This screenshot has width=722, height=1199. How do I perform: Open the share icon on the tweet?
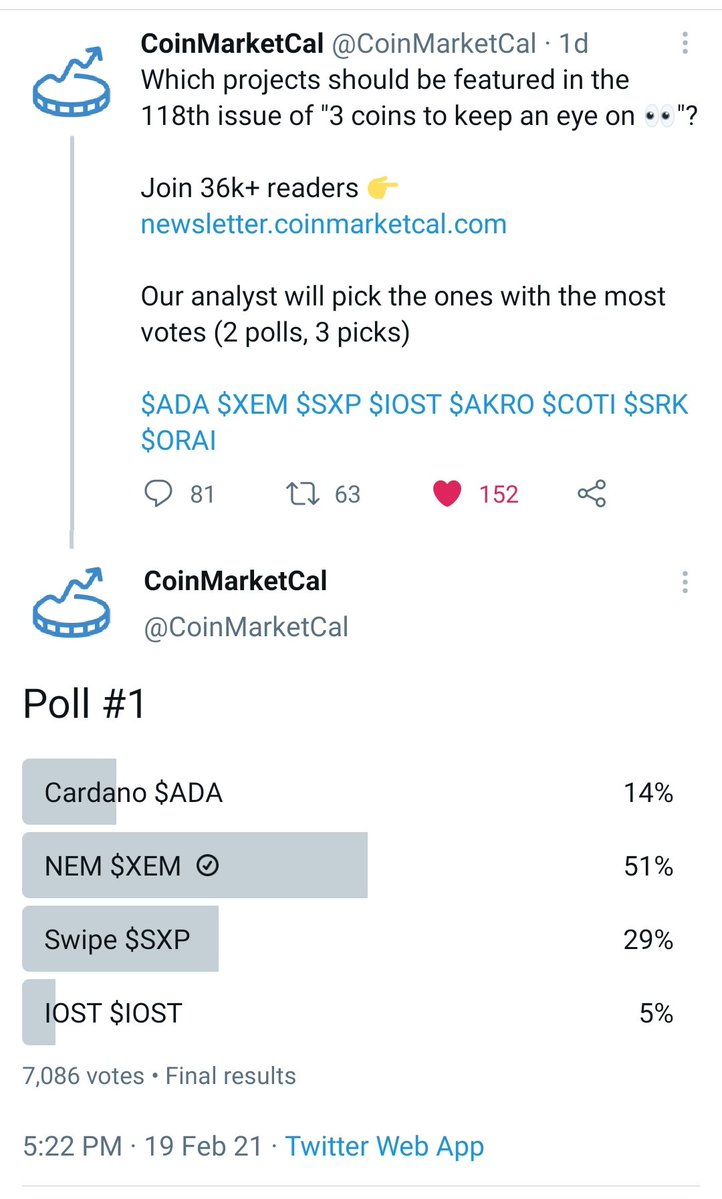click(x=592, y=493)
